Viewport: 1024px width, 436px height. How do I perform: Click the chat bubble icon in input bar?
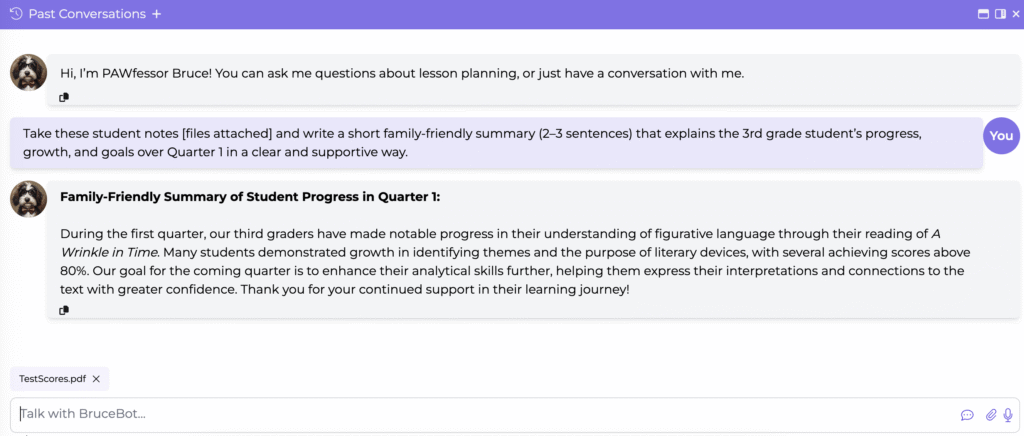967,414
